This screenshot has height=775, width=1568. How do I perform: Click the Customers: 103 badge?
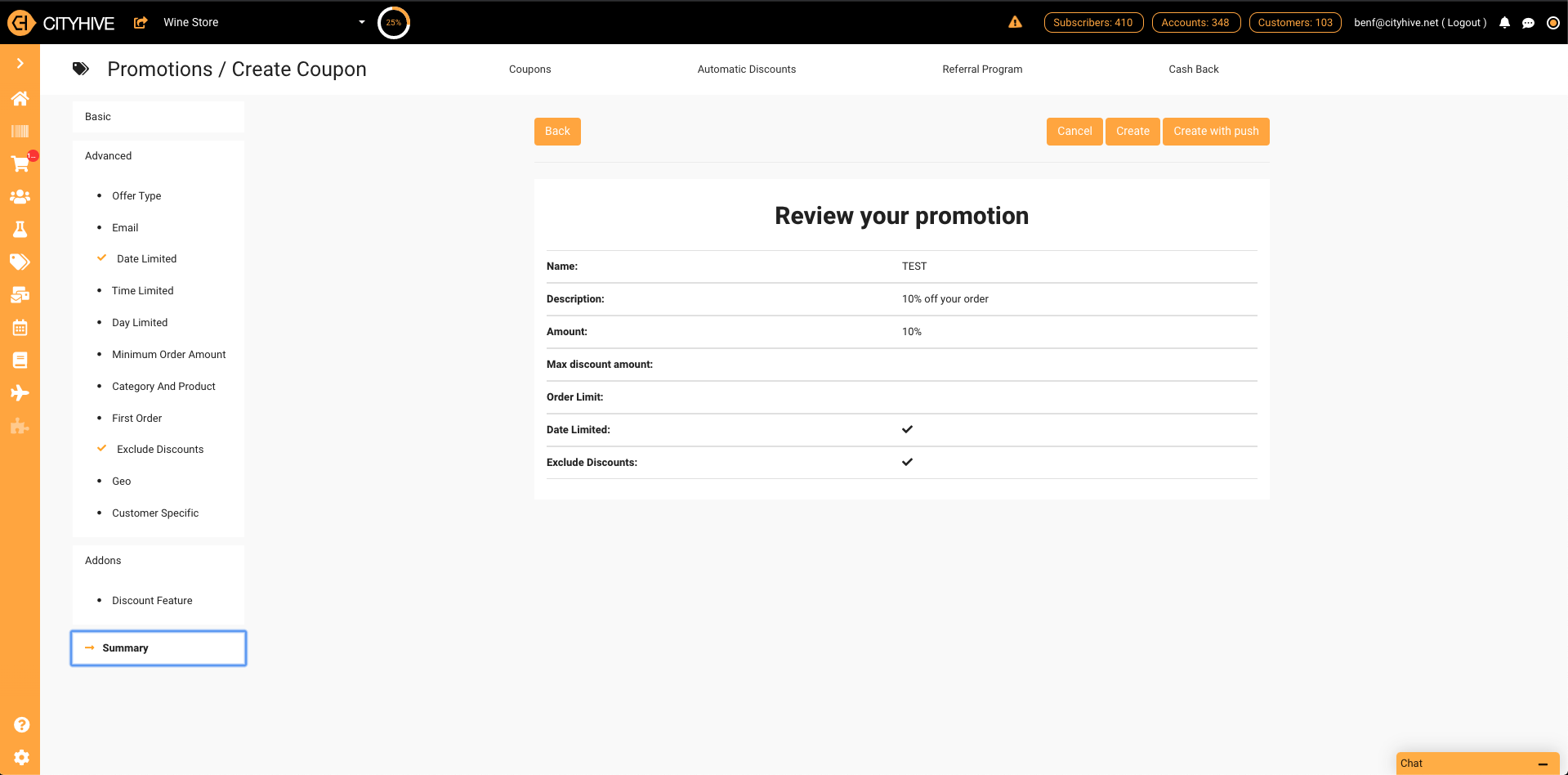1295,22
